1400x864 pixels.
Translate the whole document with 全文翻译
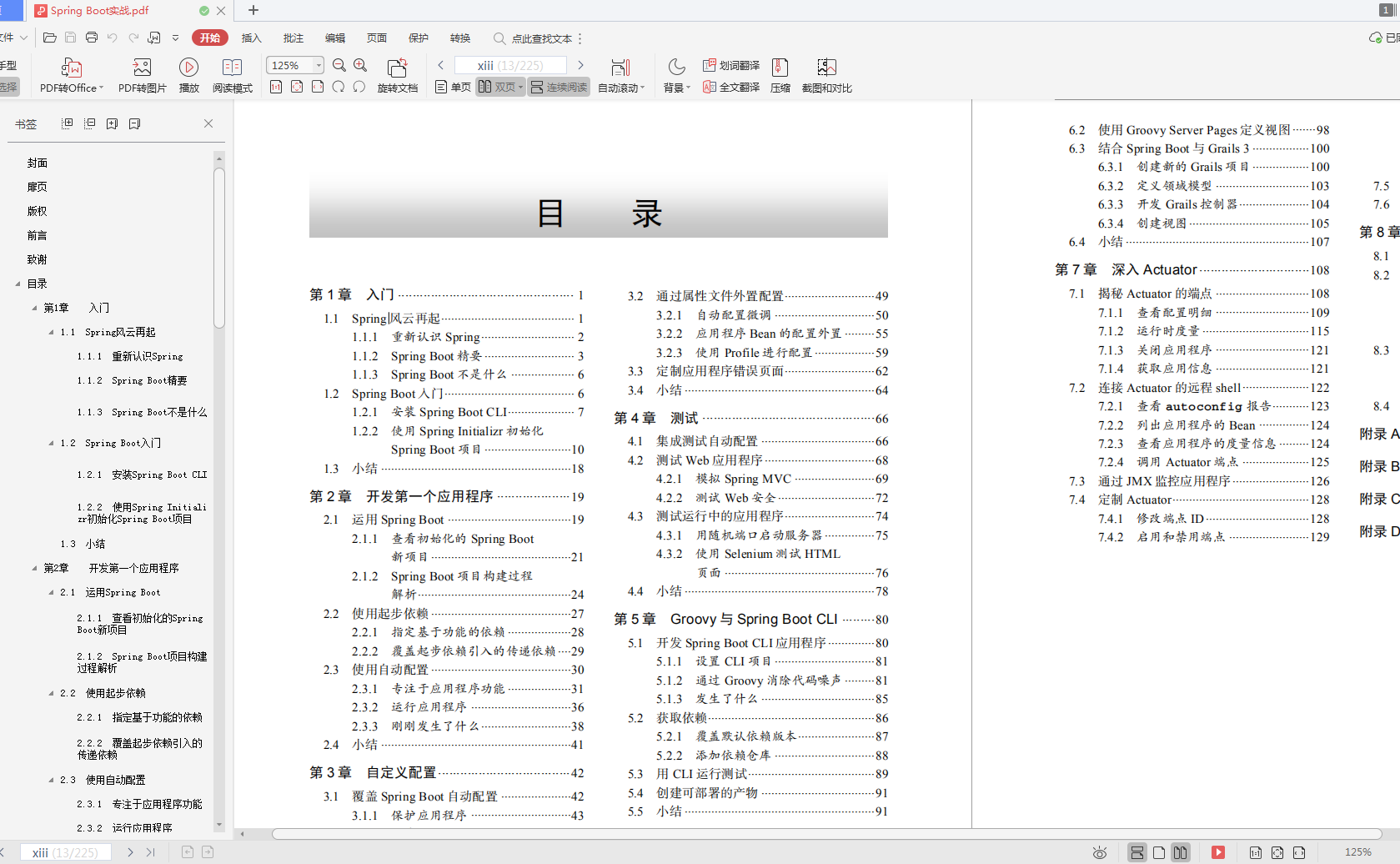(x=731, y=87)
